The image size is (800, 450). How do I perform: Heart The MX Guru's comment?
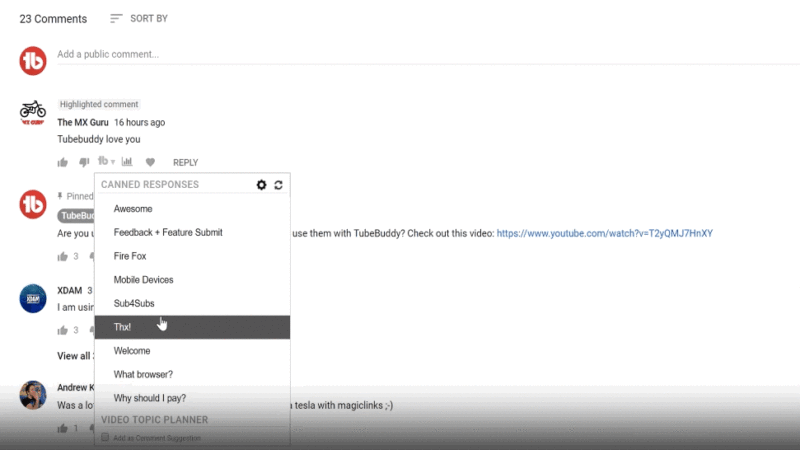(150, 162)
